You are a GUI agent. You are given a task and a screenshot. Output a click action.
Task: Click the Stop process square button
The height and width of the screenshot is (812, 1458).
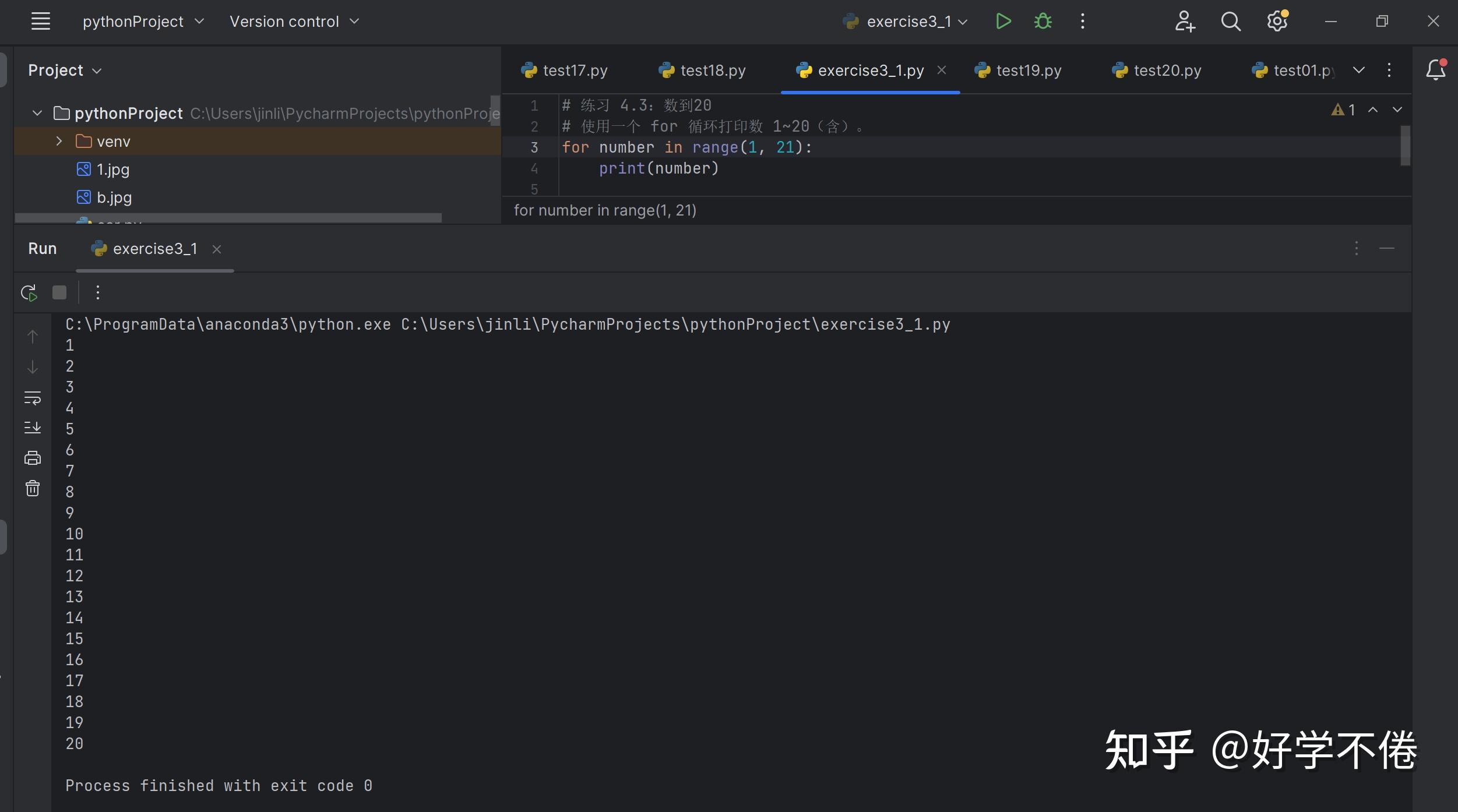[x=59, y=292]
